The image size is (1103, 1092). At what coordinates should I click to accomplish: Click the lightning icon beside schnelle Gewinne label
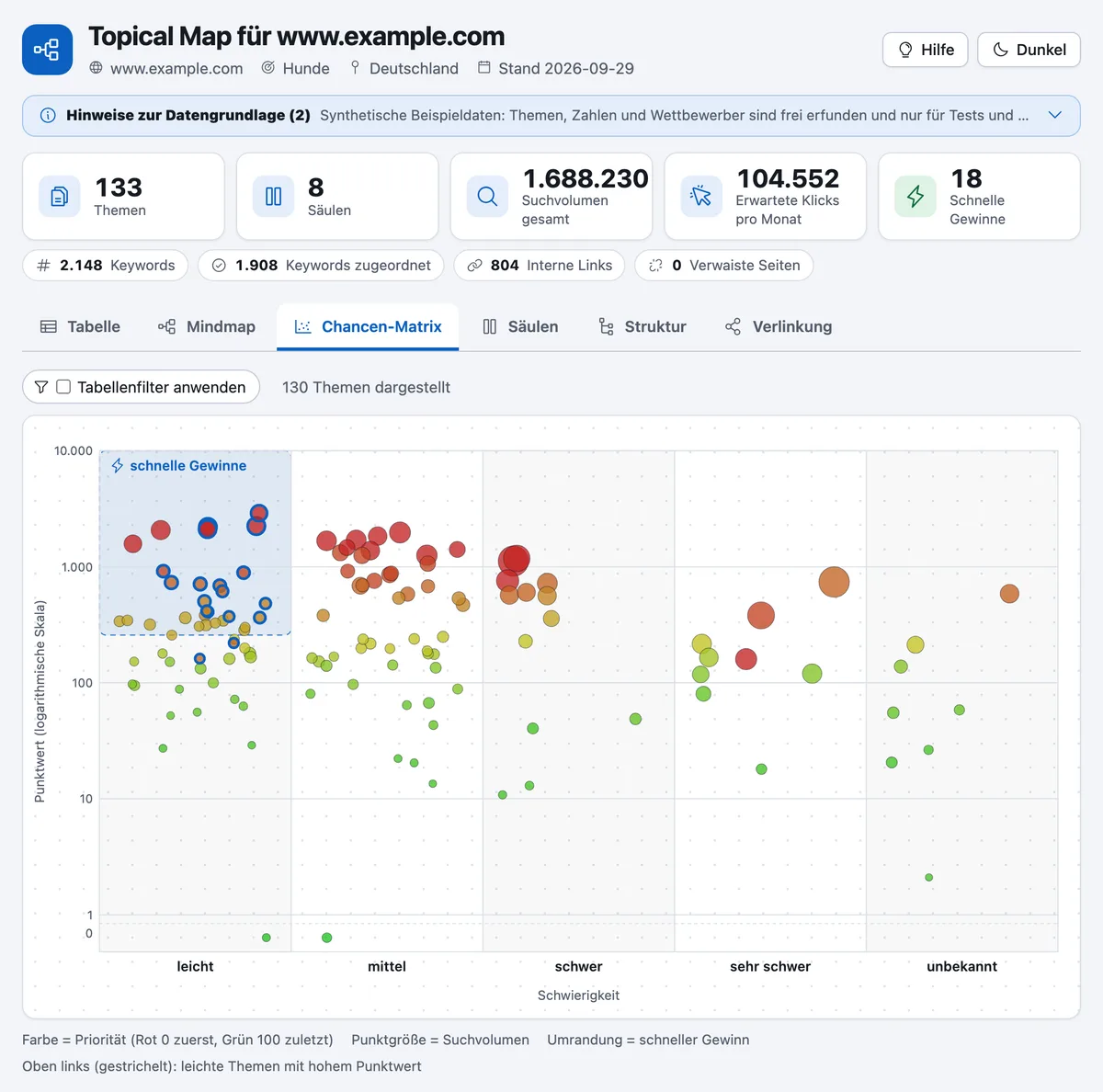(x=118, y=466)
